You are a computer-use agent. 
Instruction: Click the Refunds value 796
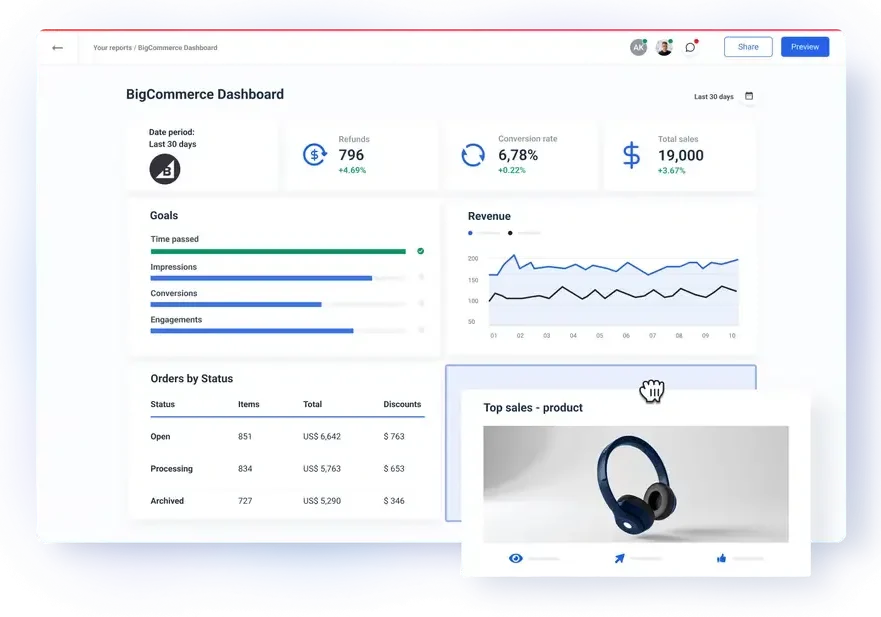click(x=351, y=155)
